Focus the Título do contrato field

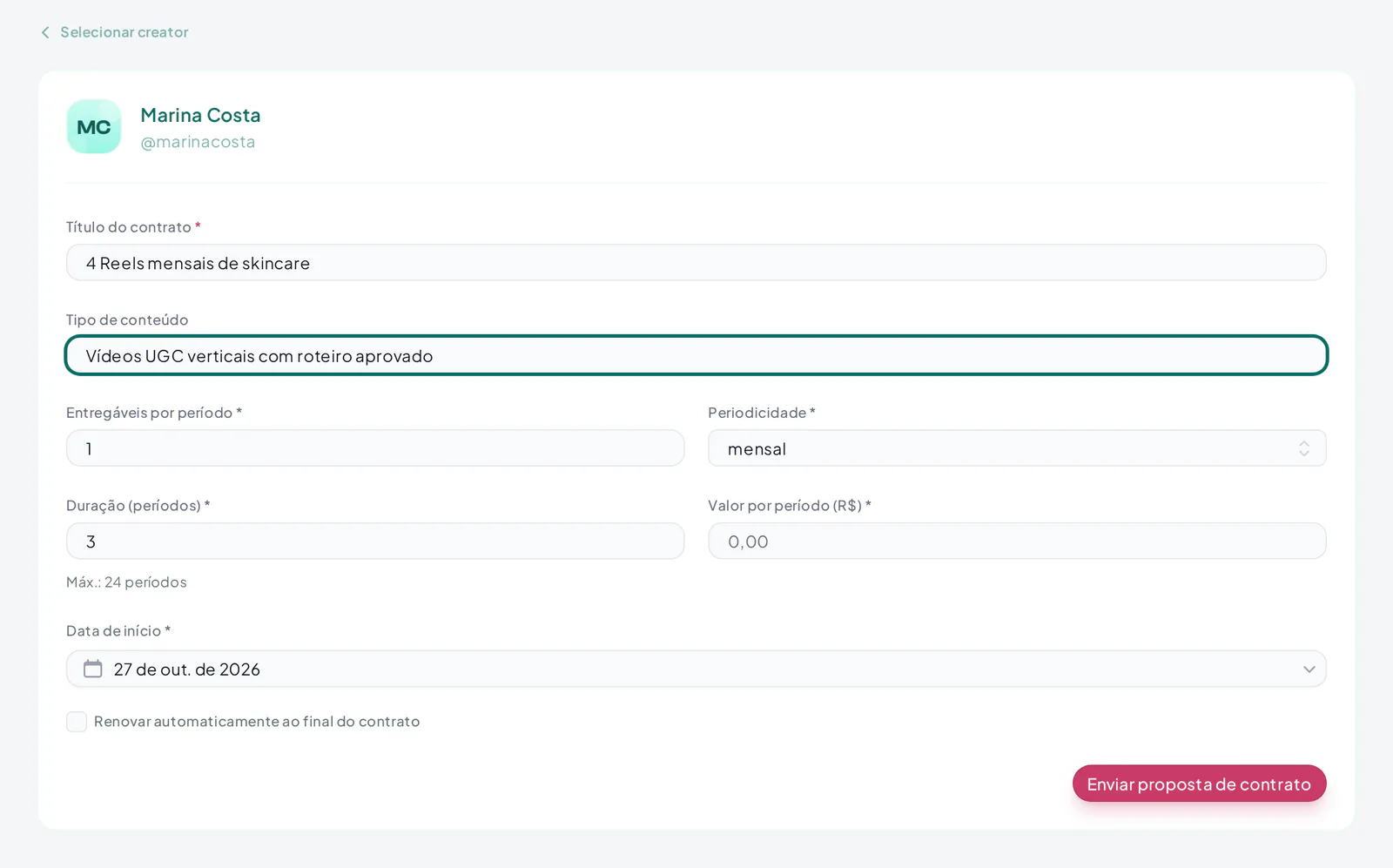pos(696,263)
